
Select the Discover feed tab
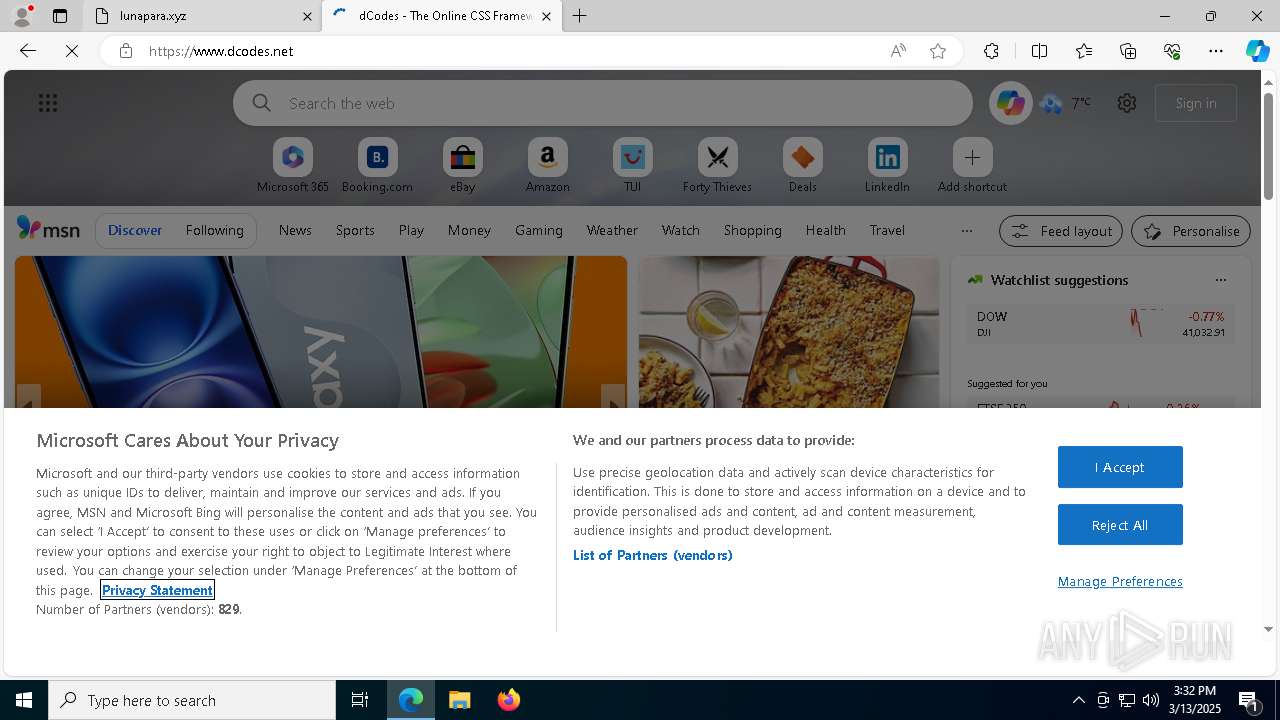coord(135,230)
